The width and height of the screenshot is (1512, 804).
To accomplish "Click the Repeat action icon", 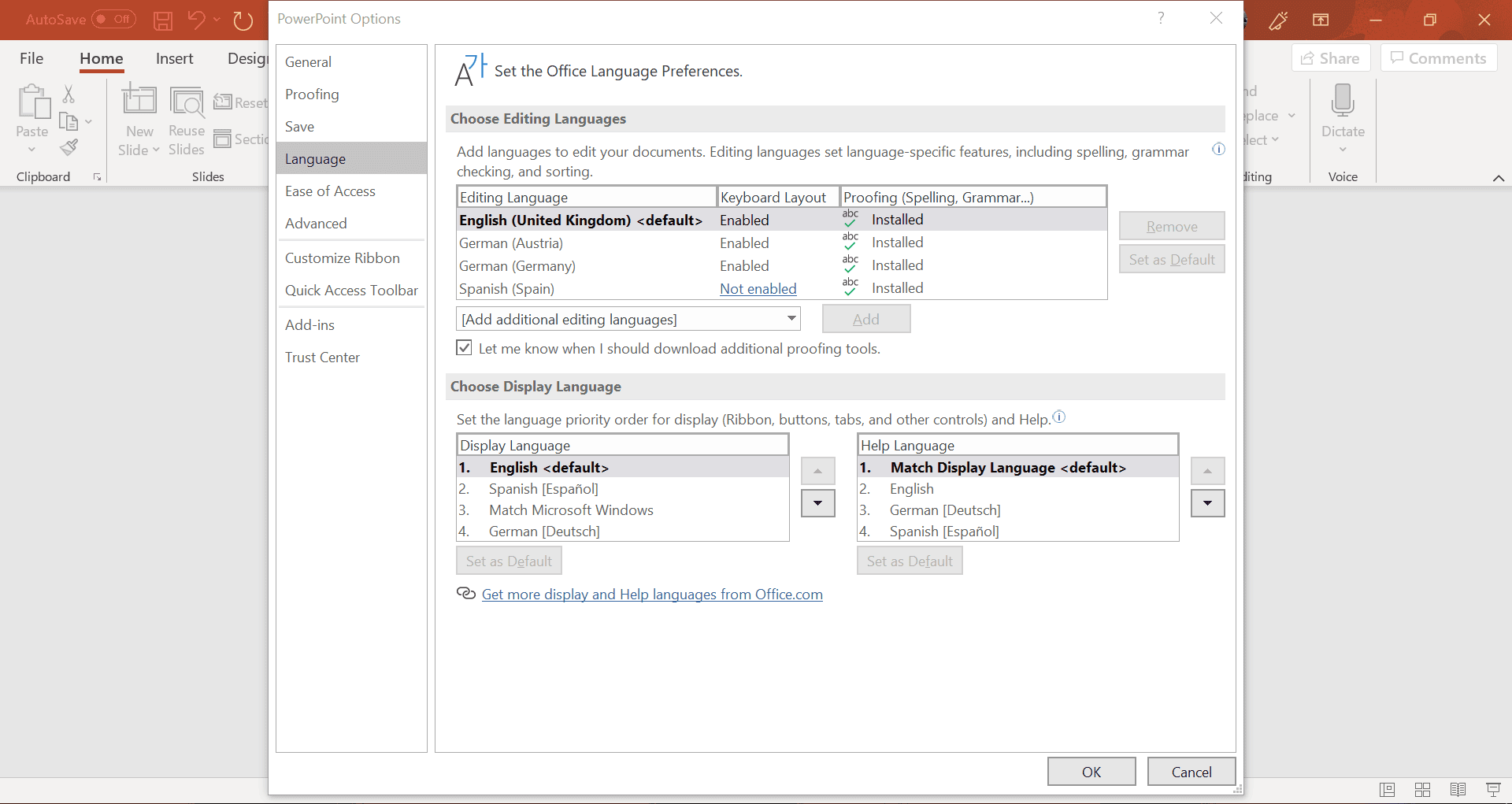I will [x=243, y=21].
